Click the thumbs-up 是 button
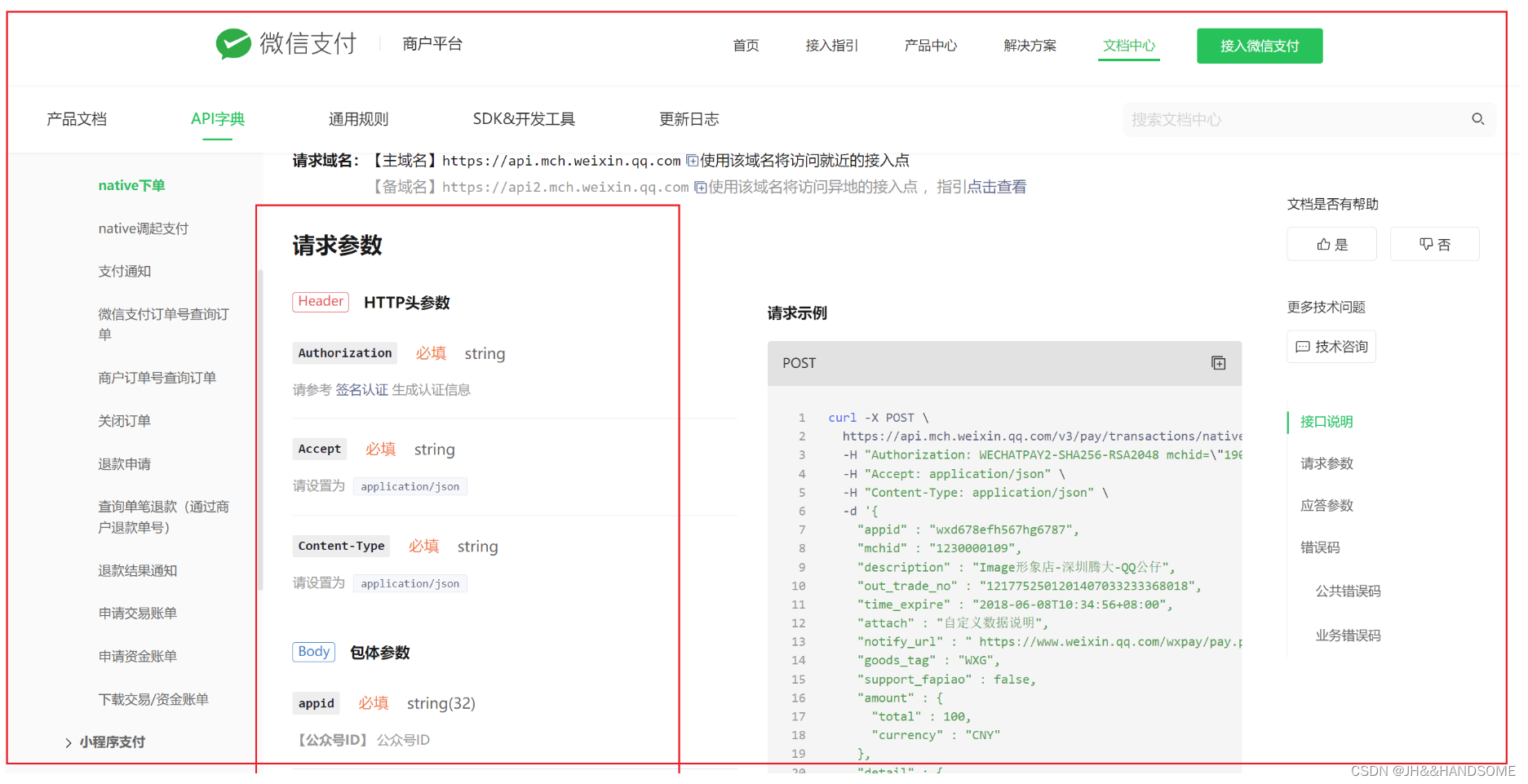 [x=1331, y=244]
